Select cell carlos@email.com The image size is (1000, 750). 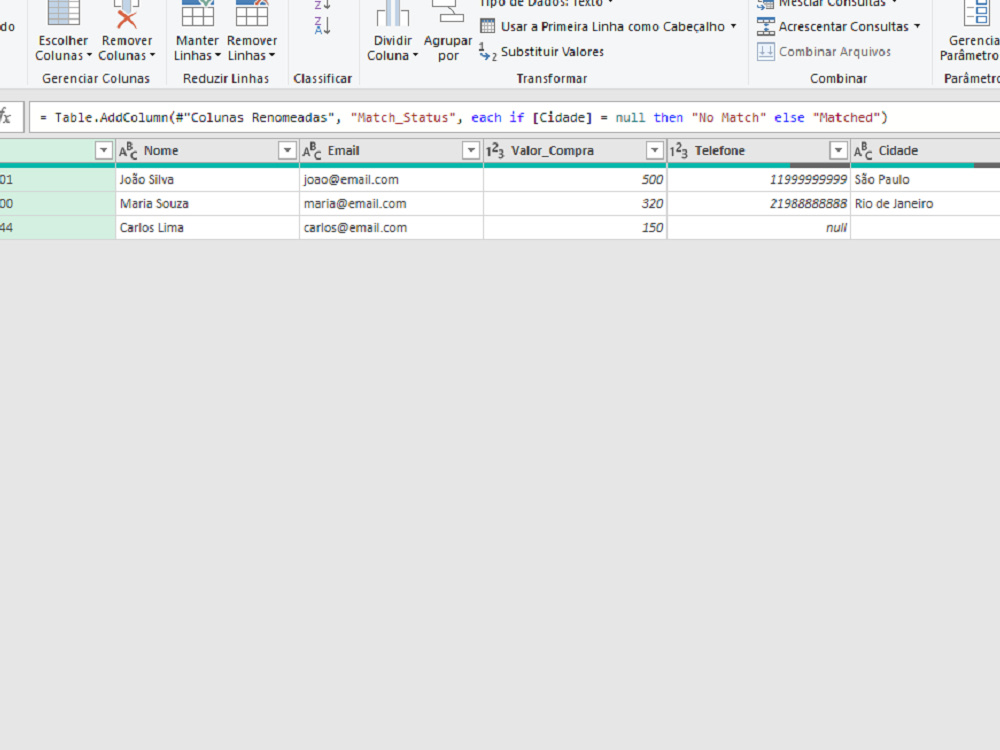pyautogui.click(x=391, y=228)
